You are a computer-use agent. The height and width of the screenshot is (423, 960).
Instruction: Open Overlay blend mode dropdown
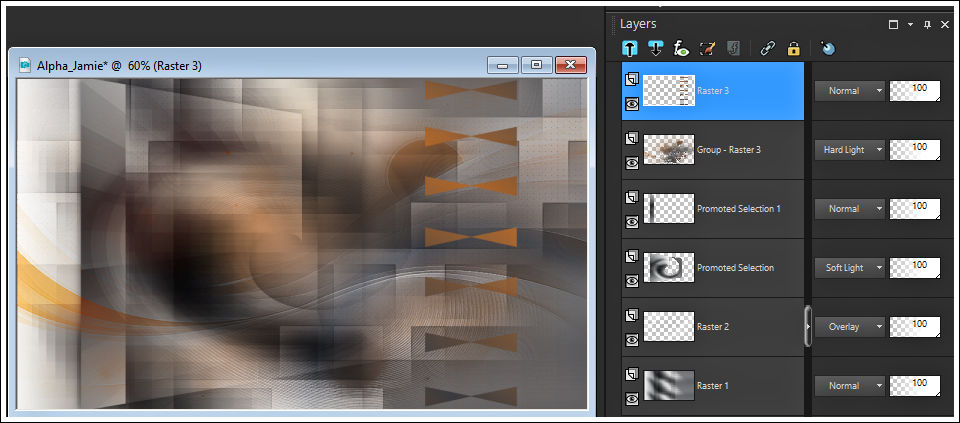click(850, 327)
